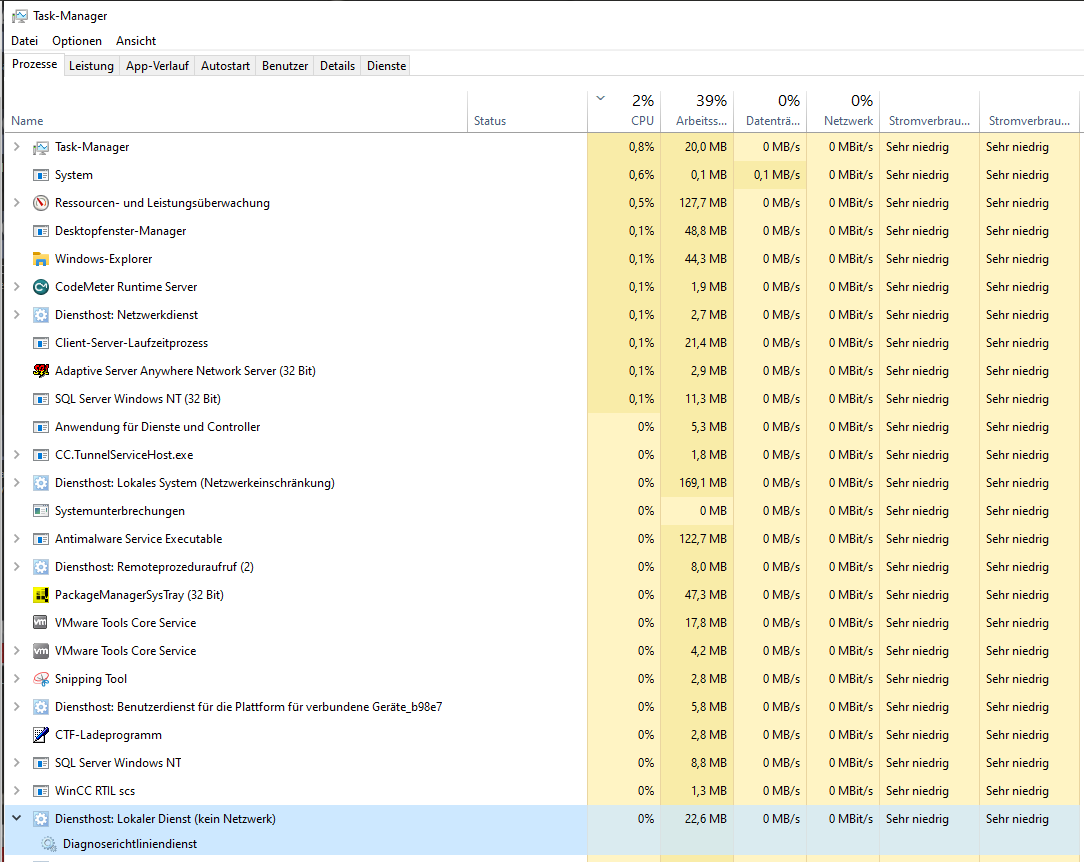Click the Windows-Explorer folder icon
The height and width of the screenshot is (862, 1084).
click(41, 259)
